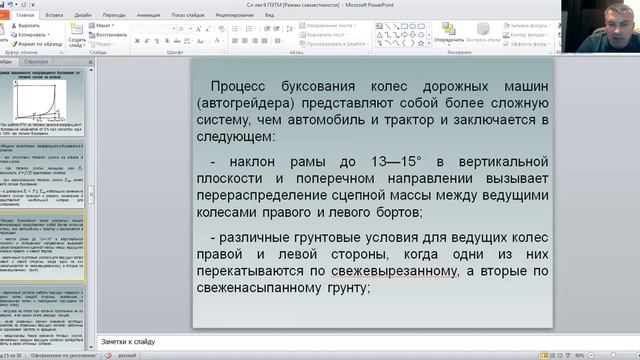
Task: Expand the shapes gallery more arrow
Action: point(429,43)
